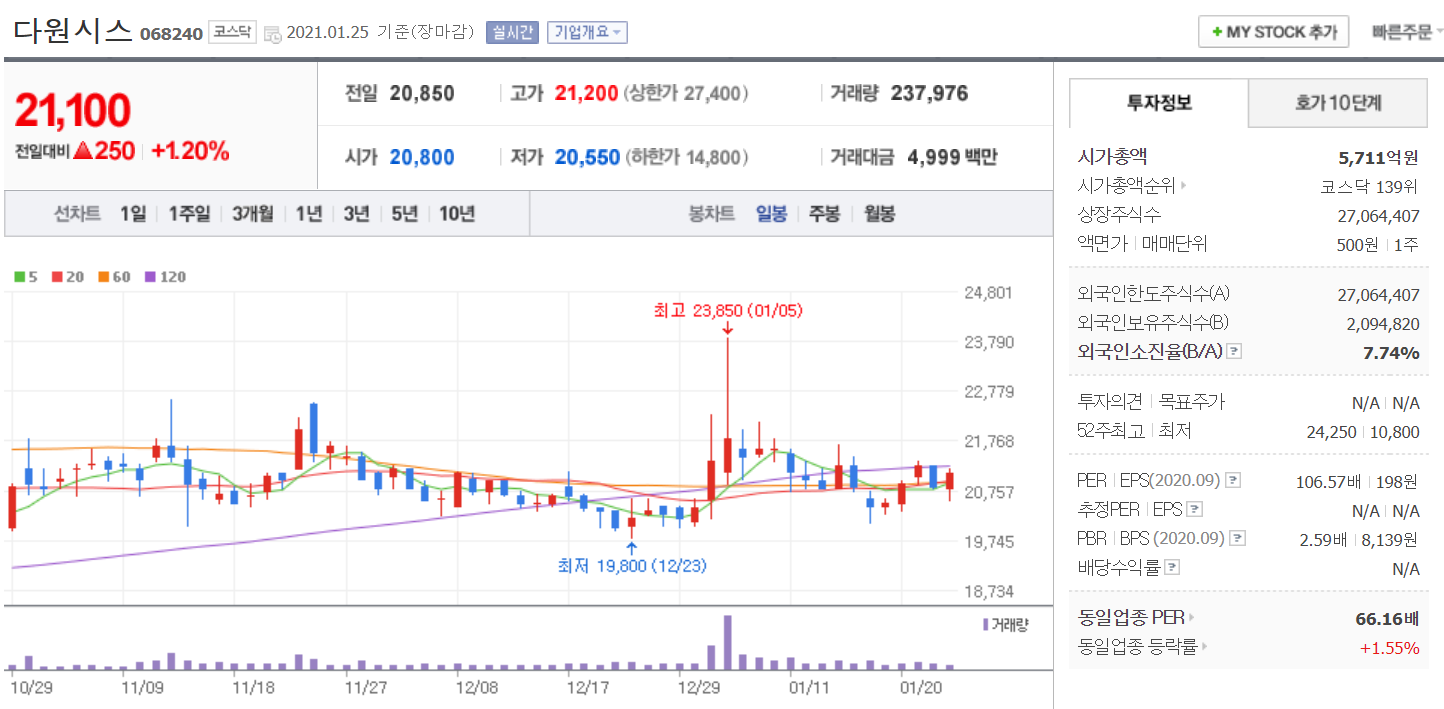Click help icon beside 배당수익률
This screenshot has width=1444, height=709.
(x=1172, y=567)
